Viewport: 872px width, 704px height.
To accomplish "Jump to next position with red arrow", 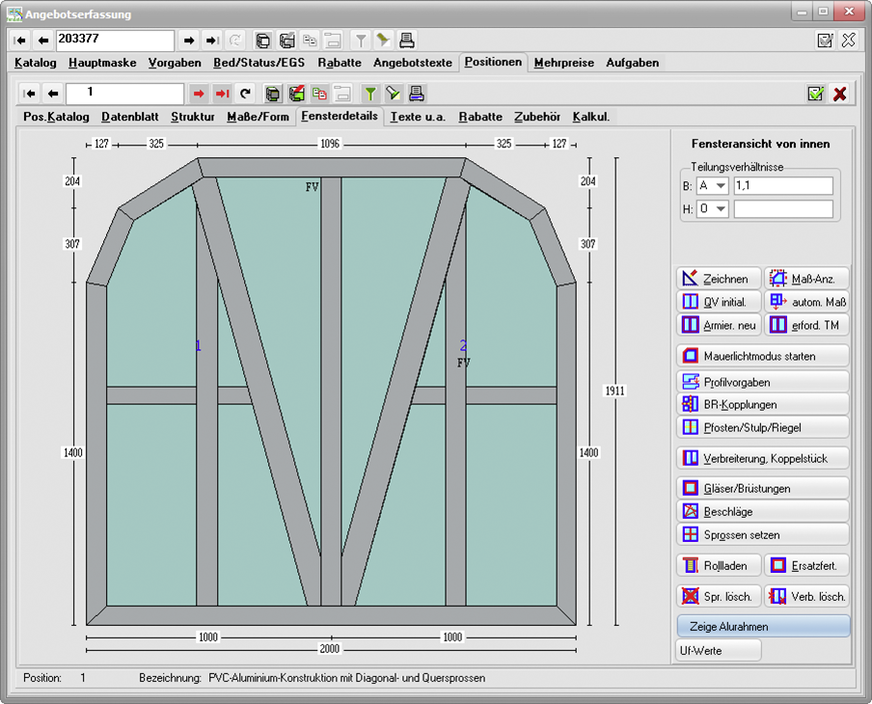I will (199, 94).
